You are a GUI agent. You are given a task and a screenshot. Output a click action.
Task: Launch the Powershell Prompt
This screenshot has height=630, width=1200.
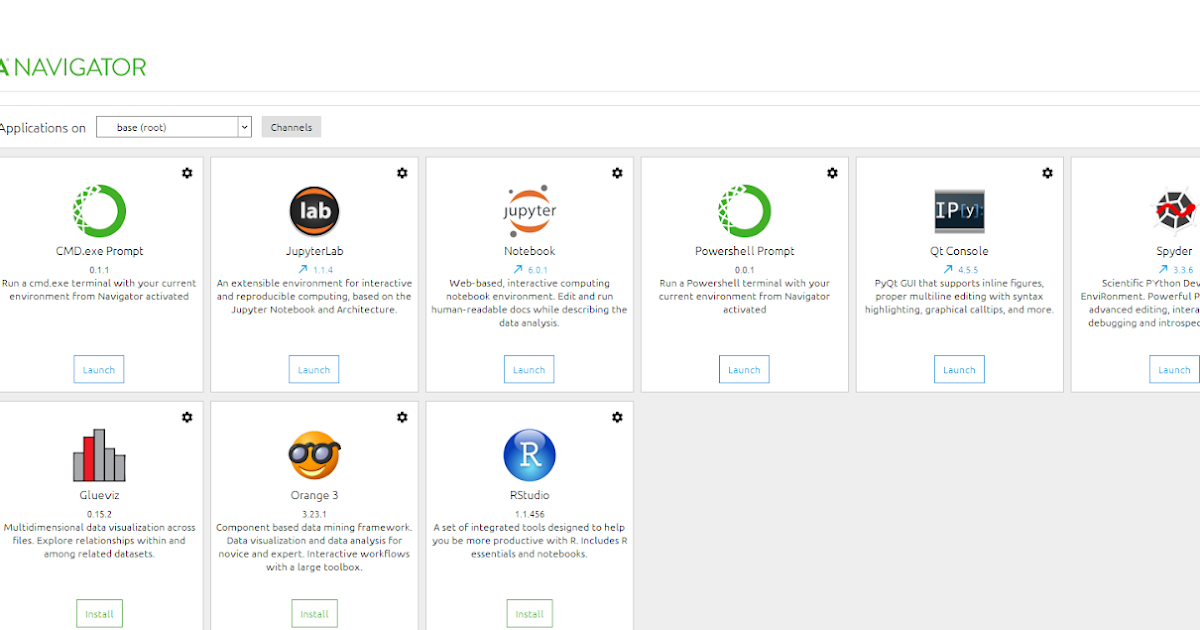pyautogui.click(x=744, y=369)
